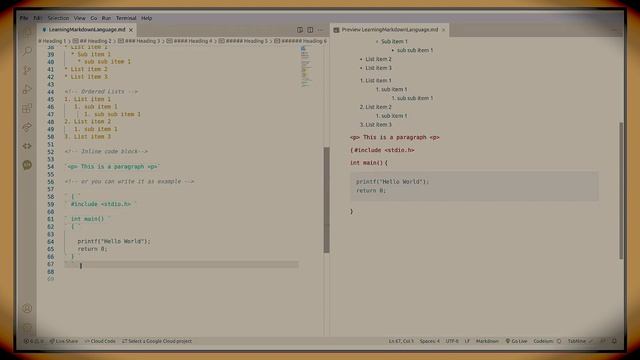The image size is (640, 360).
Task: Expand the '### Heading 3' breadcrumb
Action: tap(139, 41)
